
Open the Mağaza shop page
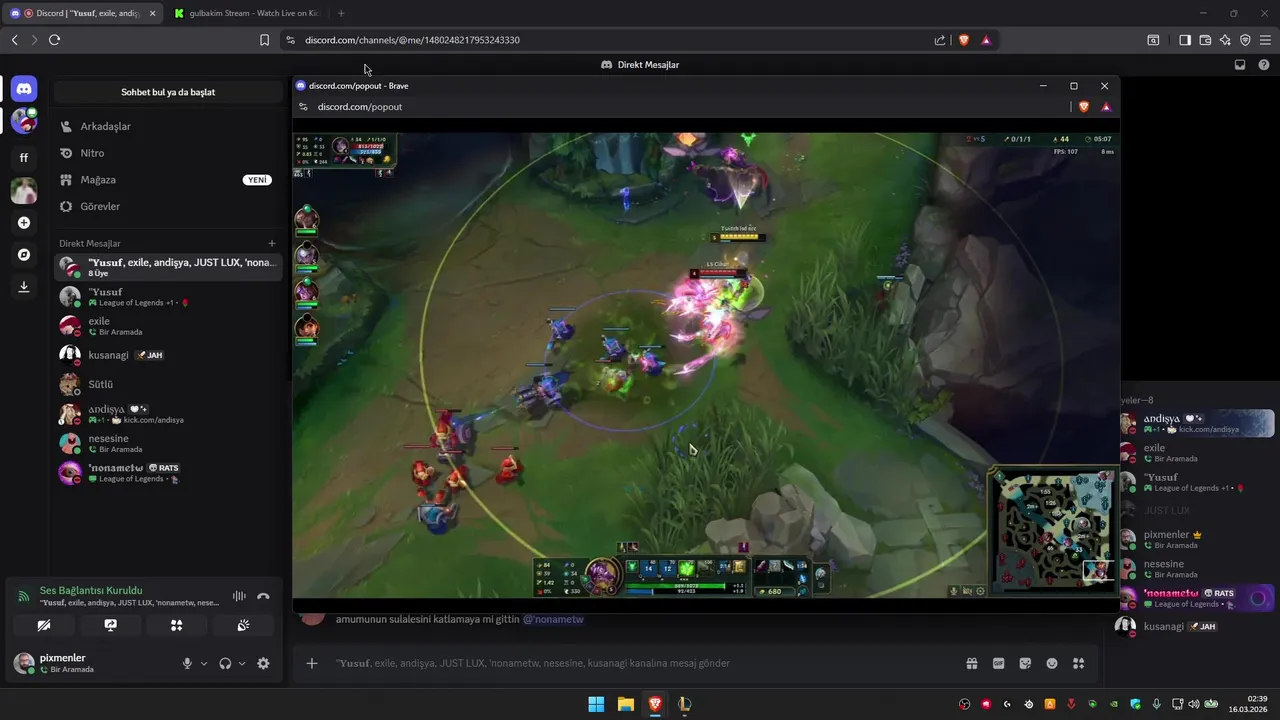(167, 180)
